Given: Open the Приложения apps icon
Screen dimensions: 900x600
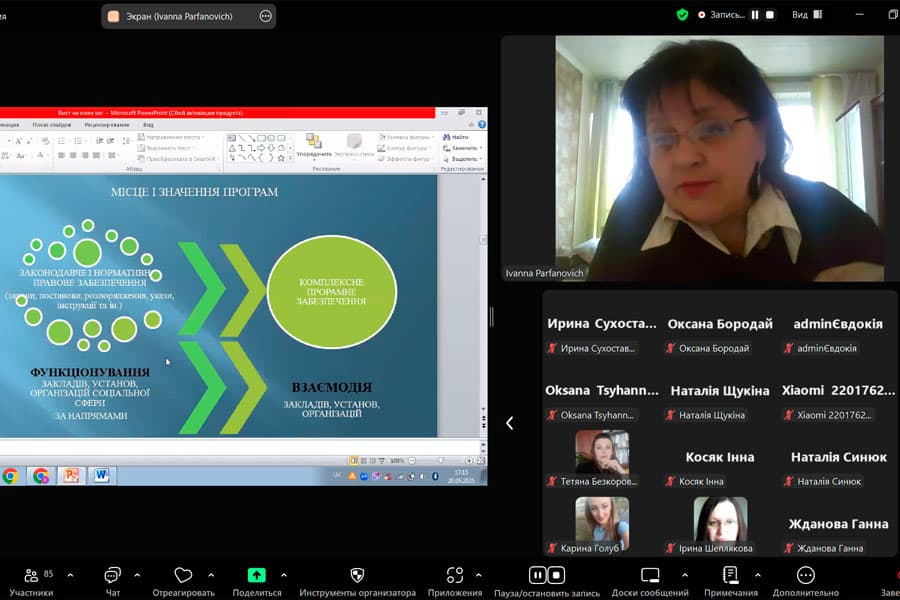Looking at the screenshot, I should click(x=455, y=576).
